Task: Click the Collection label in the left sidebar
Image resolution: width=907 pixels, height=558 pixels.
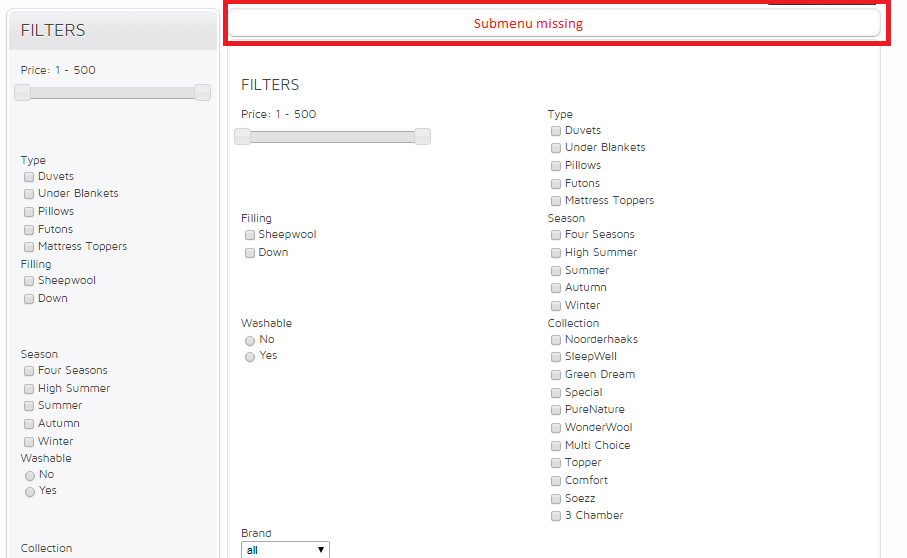Action: point(46,548)
